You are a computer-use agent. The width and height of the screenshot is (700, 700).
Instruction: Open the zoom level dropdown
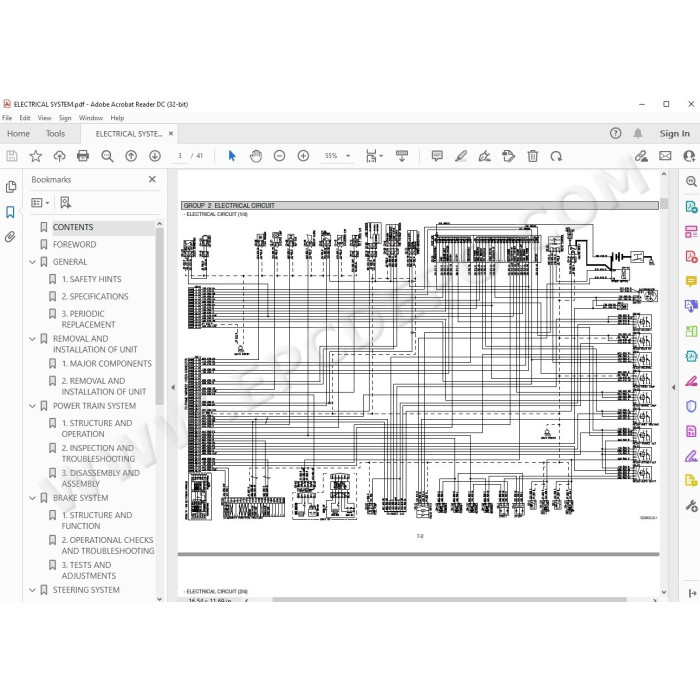348,156
